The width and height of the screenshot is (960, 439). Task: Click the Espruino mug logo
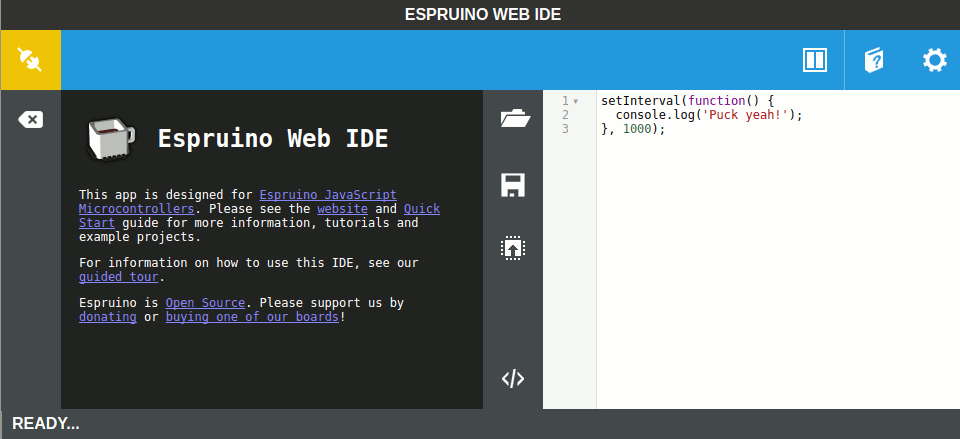[x=110, y=139]
